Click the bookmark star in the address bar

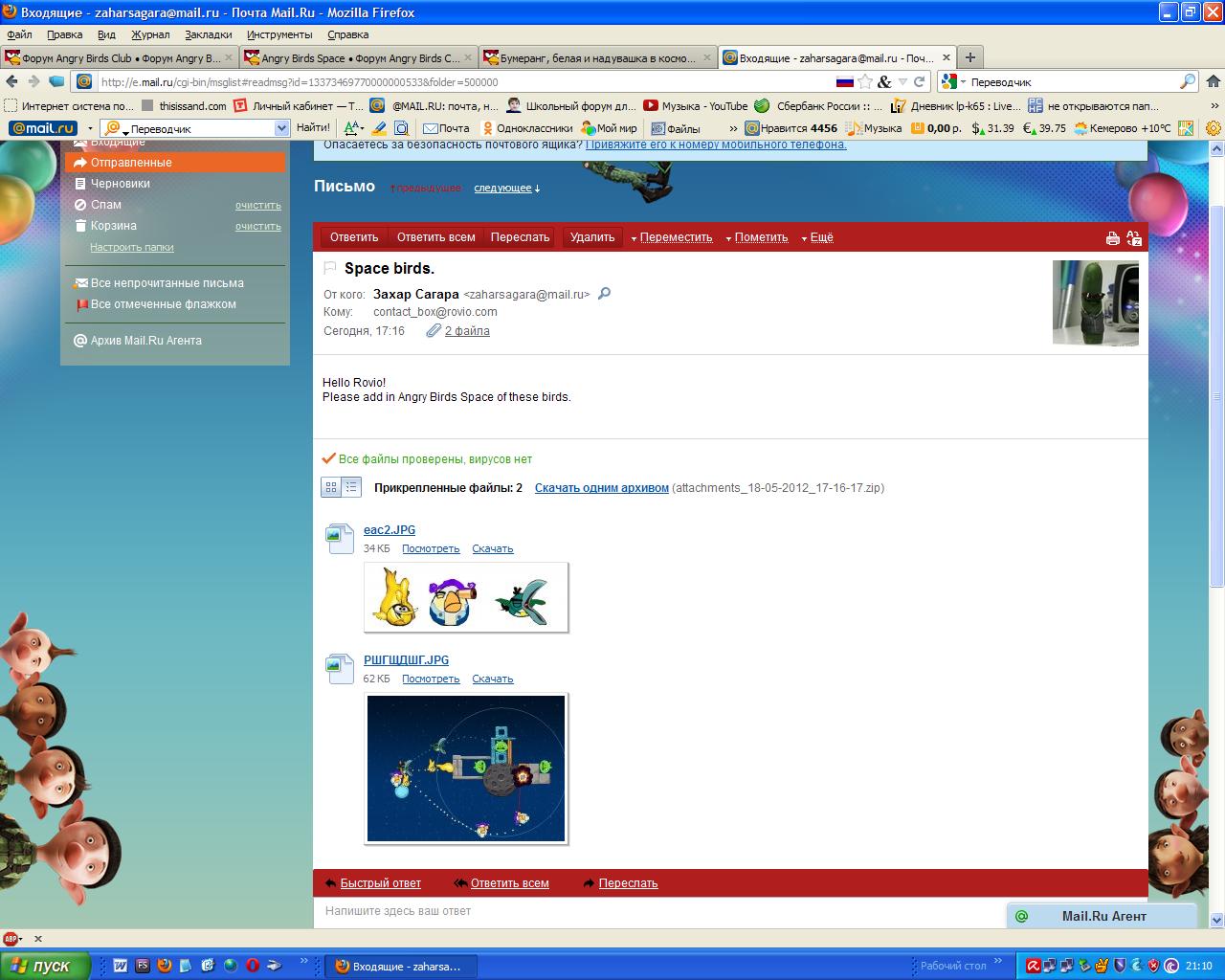[865, 82]
